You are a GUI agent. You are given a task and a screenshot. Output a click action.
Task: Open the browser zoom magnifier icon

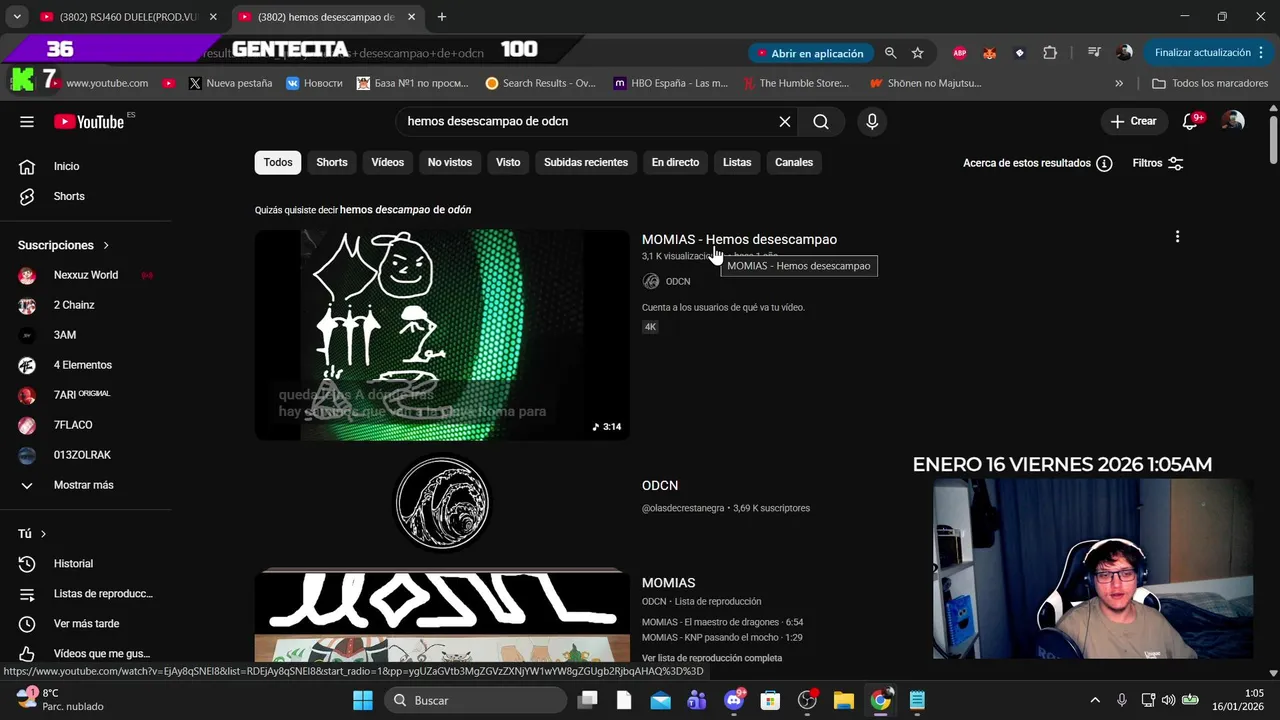click(890, 53)
